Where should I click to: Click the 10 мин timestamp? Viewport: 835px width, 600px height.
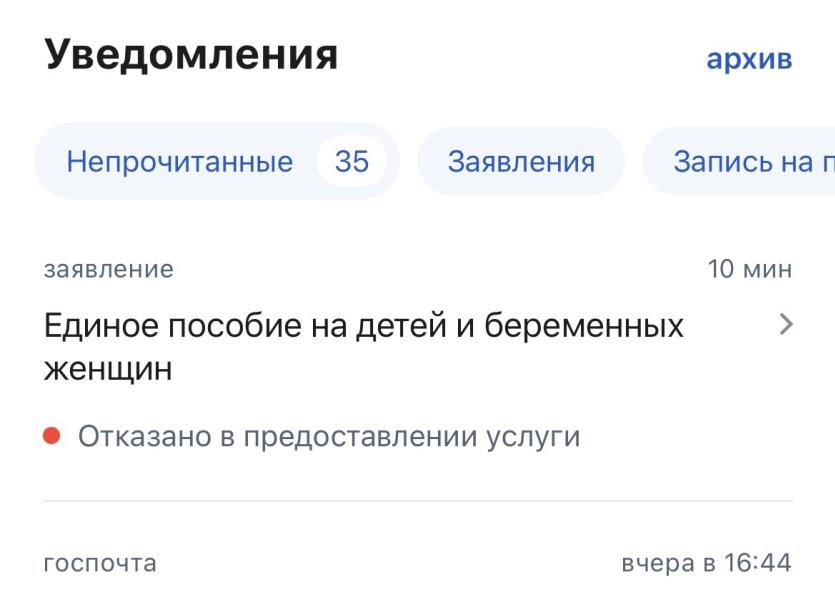(750, 269)
